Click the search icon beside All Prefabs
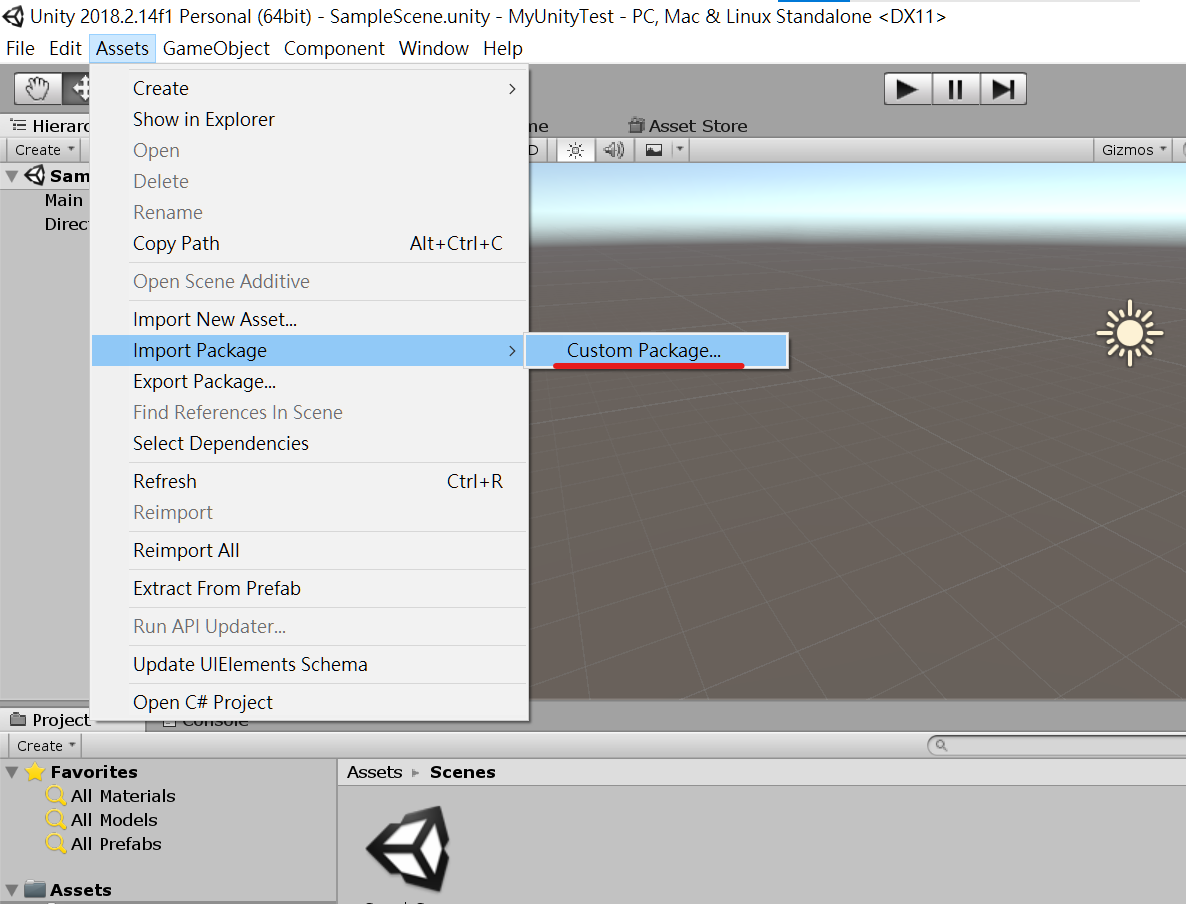 tap(55, 844)
